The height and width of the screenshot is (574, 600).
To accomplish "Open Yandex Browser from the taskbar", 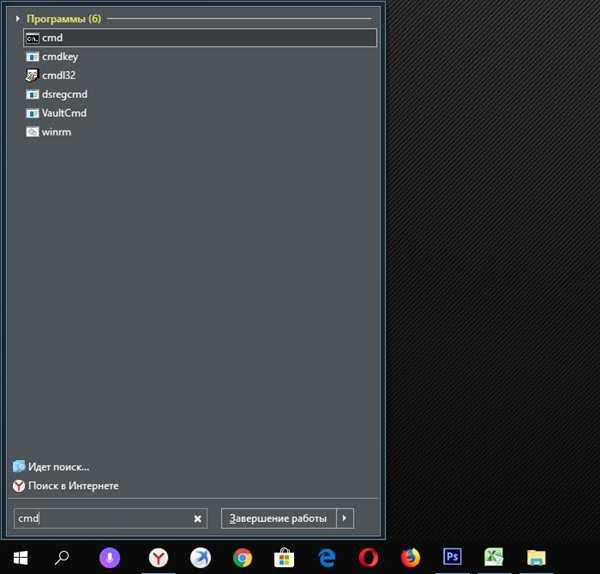I will click(158, 558).
